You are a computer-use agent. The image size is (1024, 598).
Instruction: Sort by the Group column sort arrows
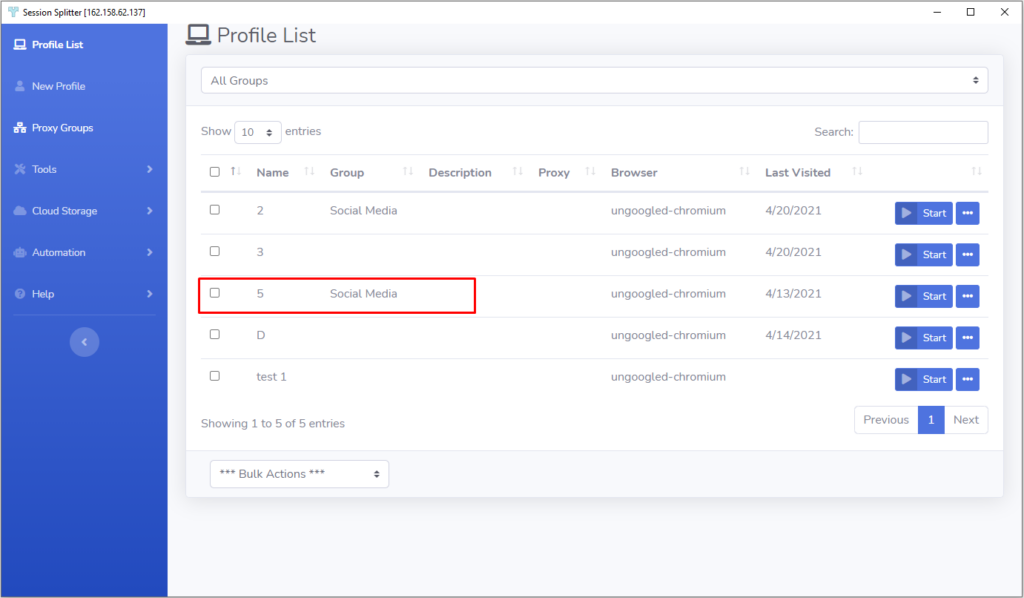coord(408,171)
